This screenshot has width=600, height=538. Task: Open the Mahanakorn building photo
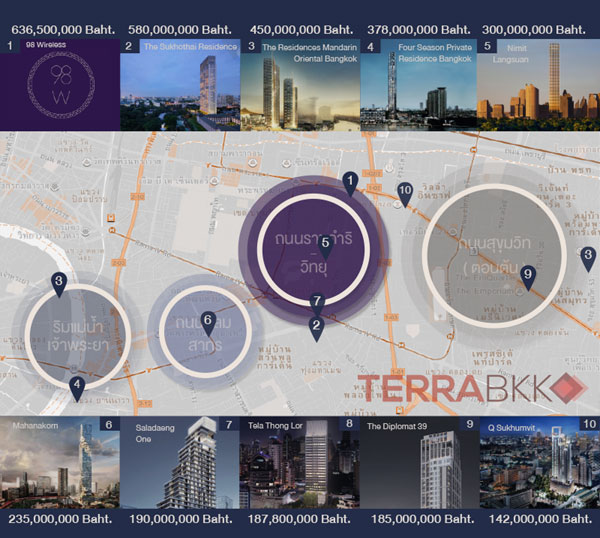pyautogui.click(x=60, y=463)
